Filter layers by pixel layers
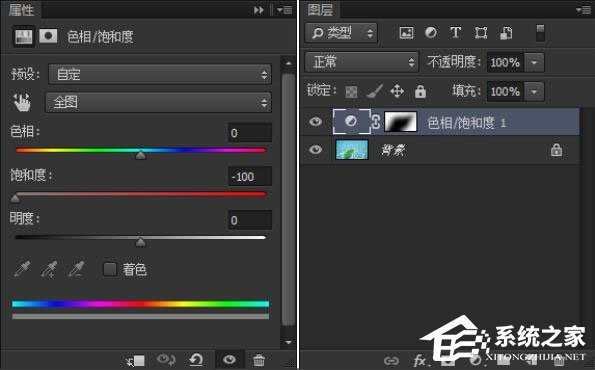Viewport: 595px width, 370px height. 406,33
